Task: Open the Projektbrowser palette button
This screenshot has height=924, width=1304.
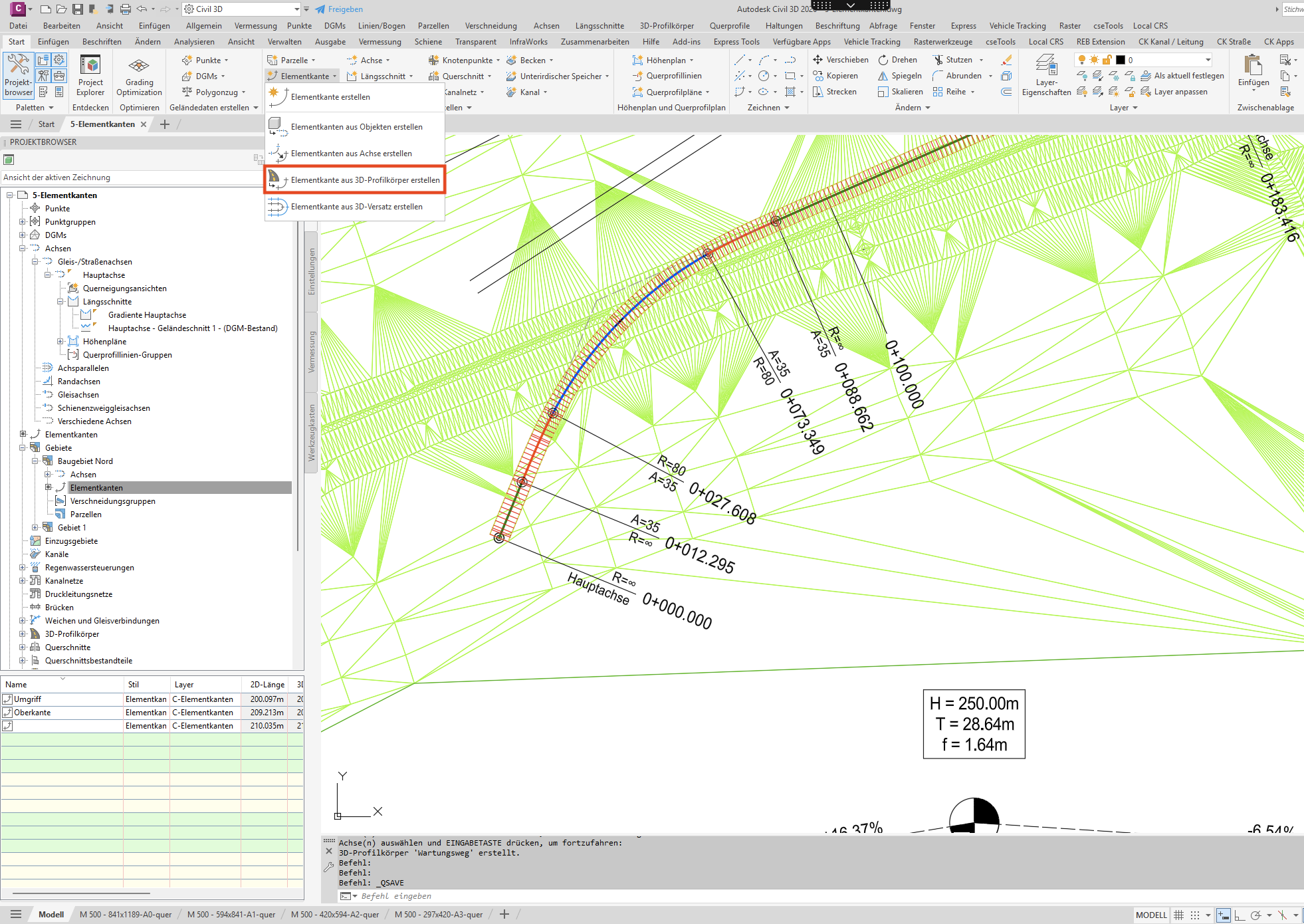Action: (x=18, y=75)
